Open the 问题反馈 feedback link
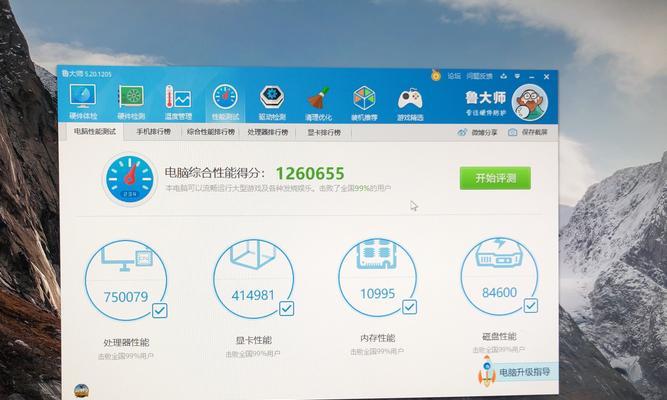This screenshot has width=667, height=400. pyautogui.click(x=479, y=76)
